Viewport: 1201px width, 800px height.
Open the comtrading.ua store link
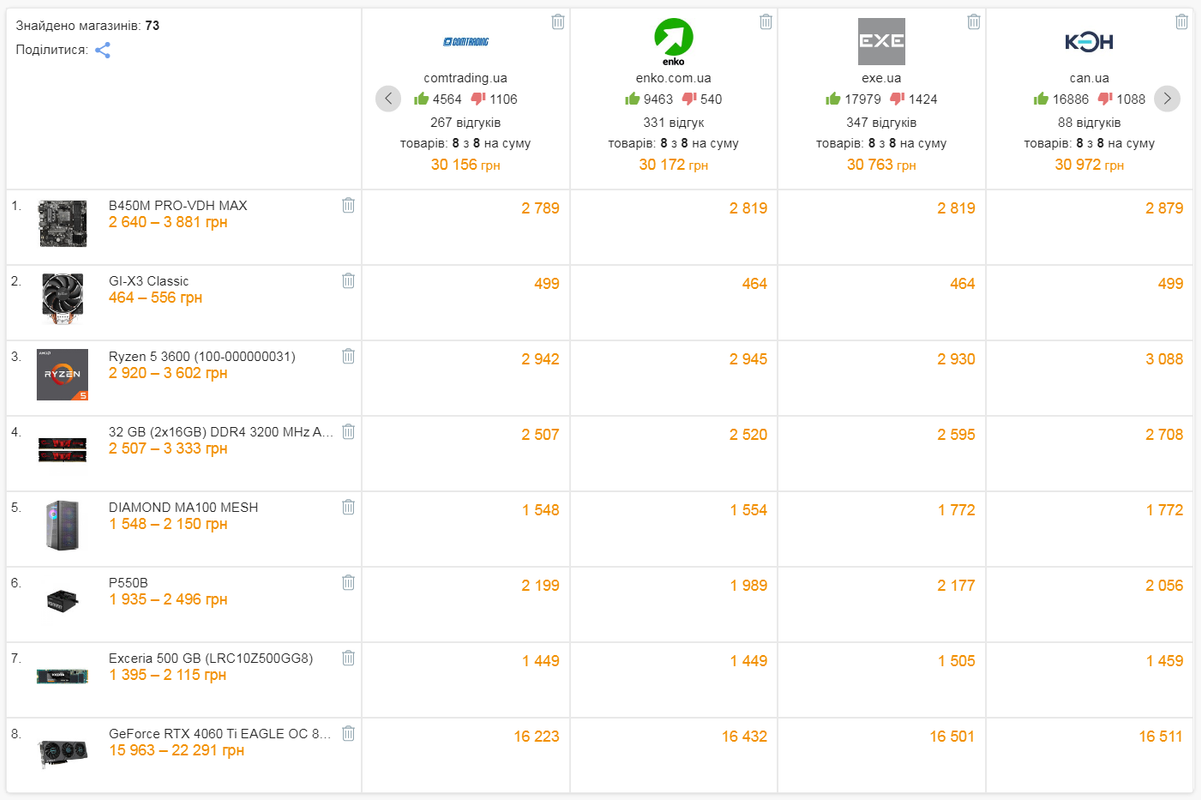coord(465,77)
